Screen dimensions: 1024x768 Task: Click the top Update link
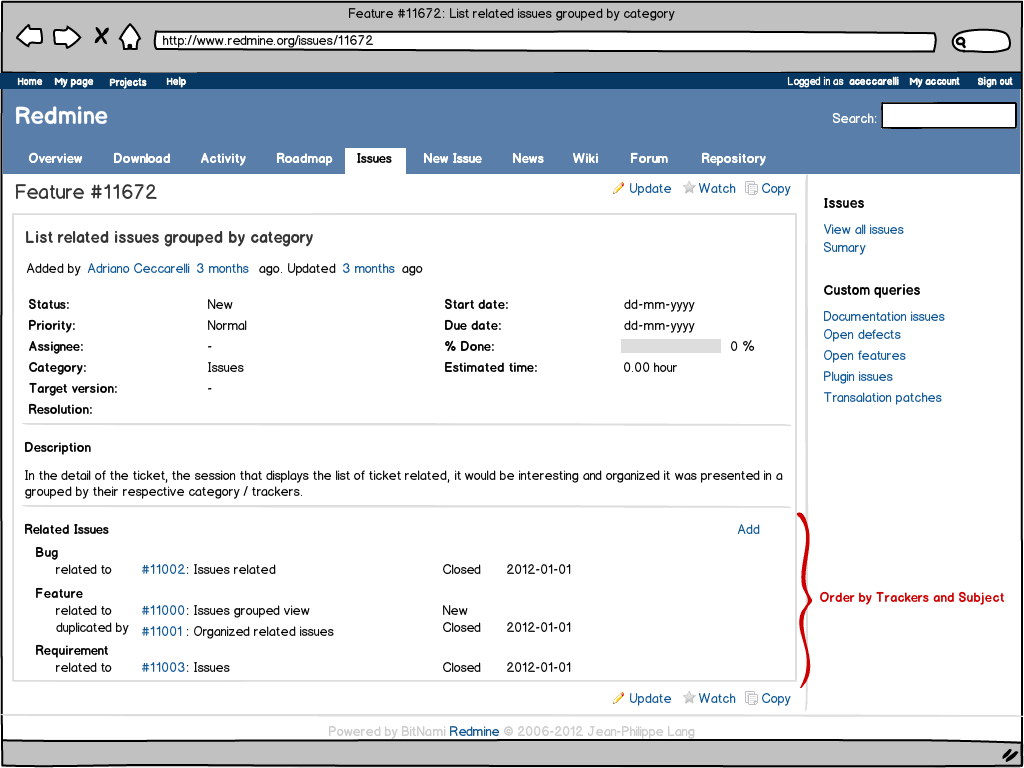[x=650, y=189]
